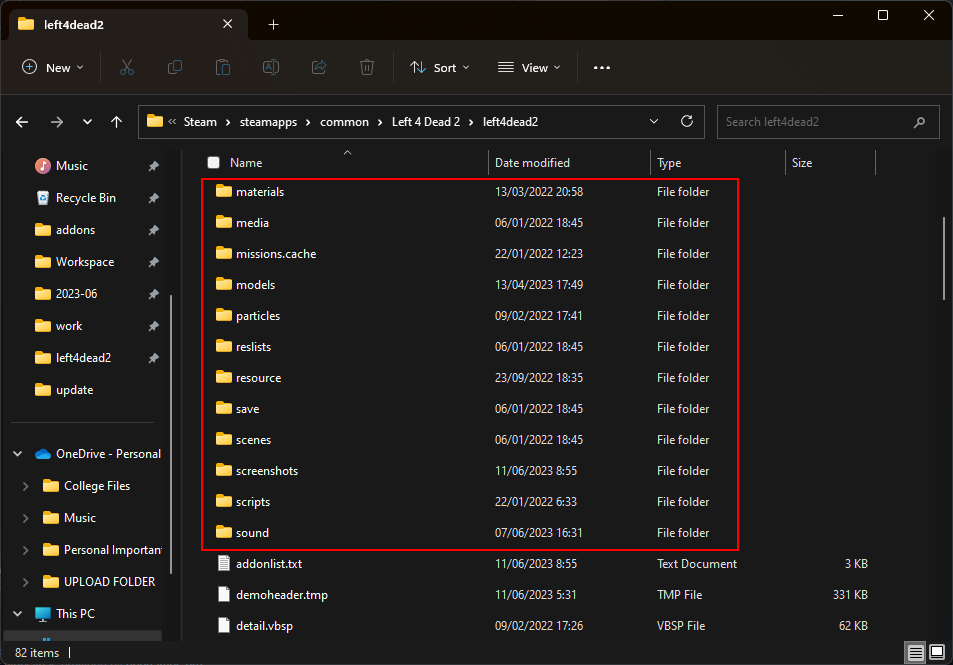This screenshot has height=665, width=953.
Task: Collapse This PC tree node
Action: pos(18,614)
